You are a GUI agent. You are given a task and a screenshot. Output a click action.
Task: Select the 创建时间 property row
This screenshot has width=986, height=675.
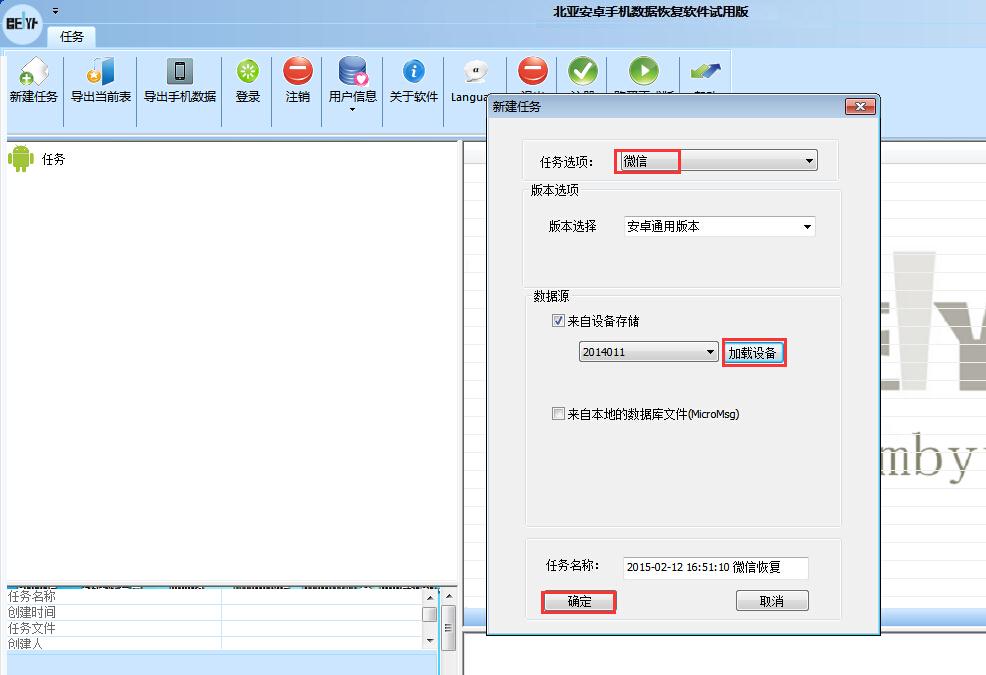(215, 612)
